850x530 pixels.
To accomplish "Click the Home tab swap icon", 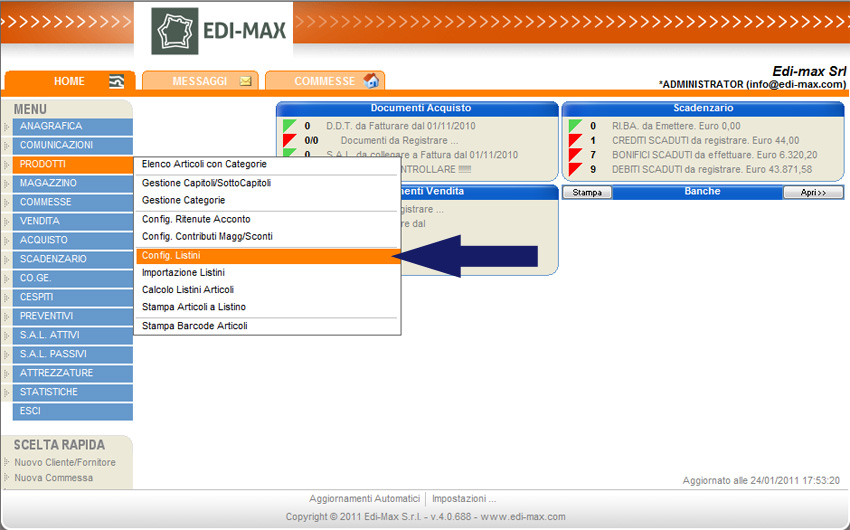I will click(117, 81).
